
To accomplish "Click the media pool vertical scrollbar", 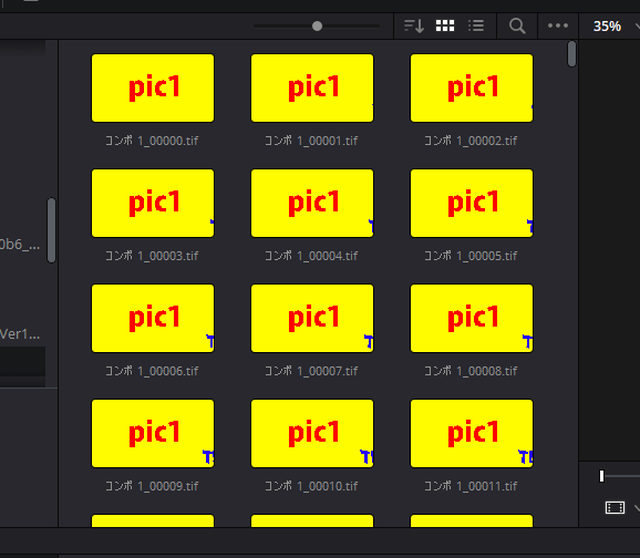I will [x=571, y=53].
